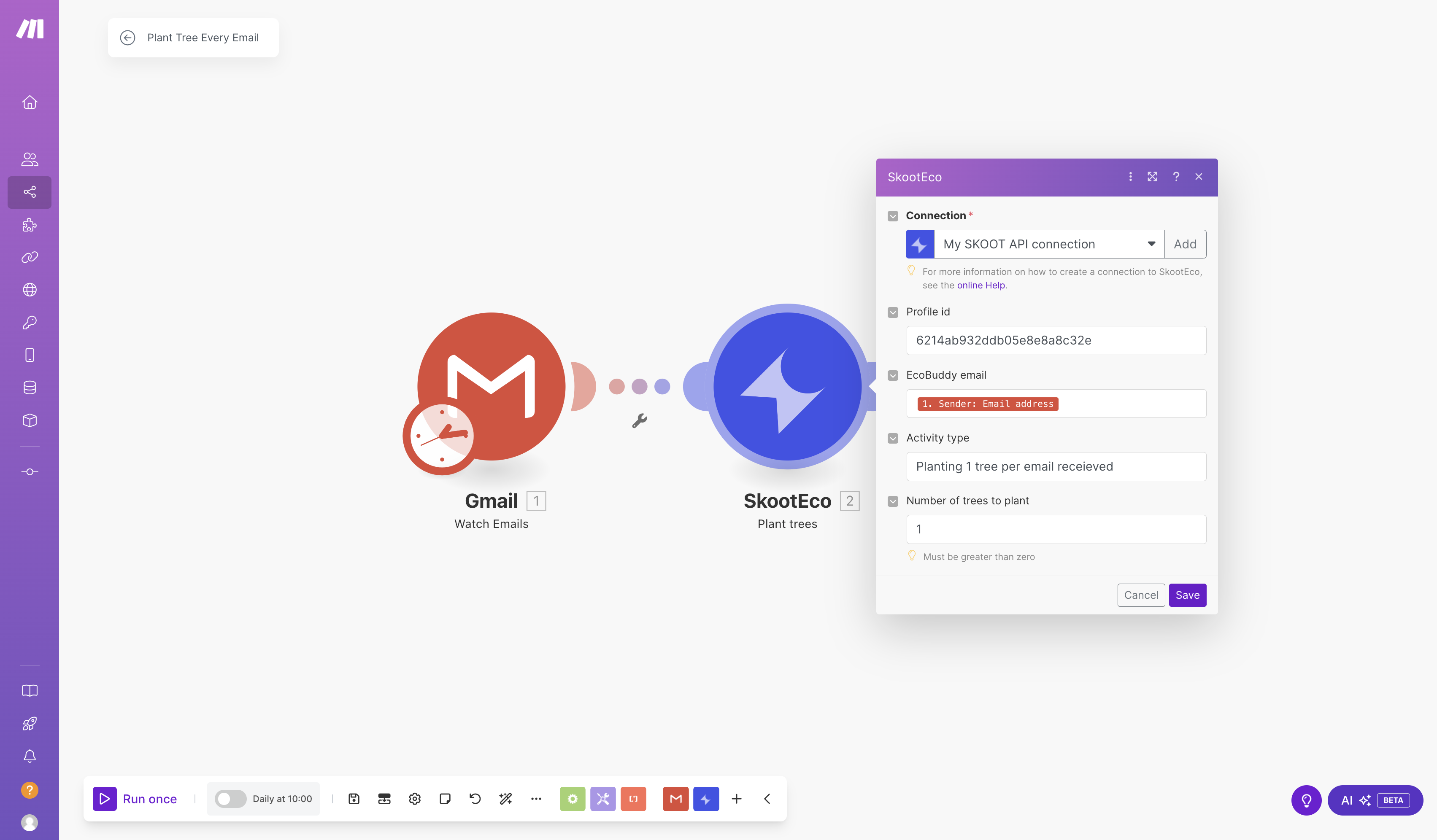The width and height of the screenshot is (1437, 840).
Task: Open SkootEco panel help question mark
Action: click(1176, 177)
